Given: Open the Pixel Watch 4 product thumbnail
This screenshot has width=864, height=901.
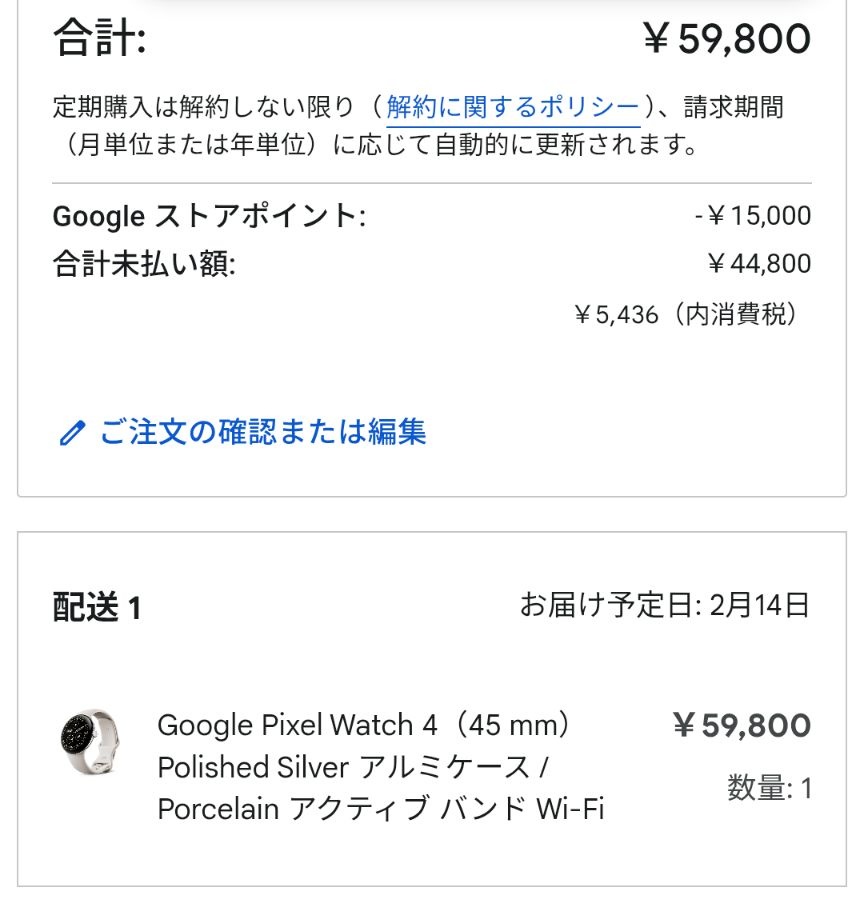Looking at the screenshot, I should click(88, 744).
